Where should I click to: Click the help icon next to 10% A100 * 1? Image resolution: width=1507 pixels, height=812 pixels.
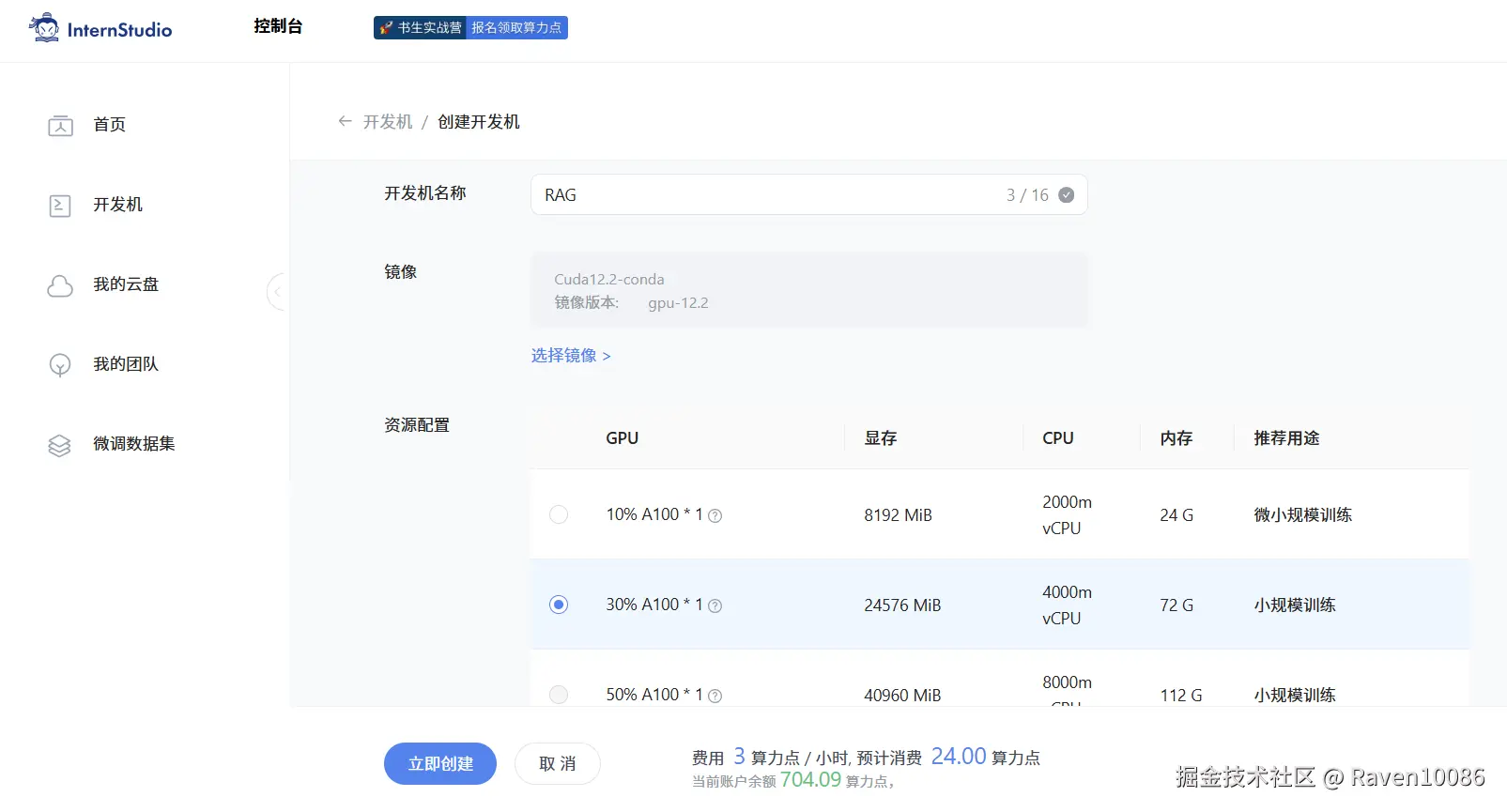click(x=715, y=515)
